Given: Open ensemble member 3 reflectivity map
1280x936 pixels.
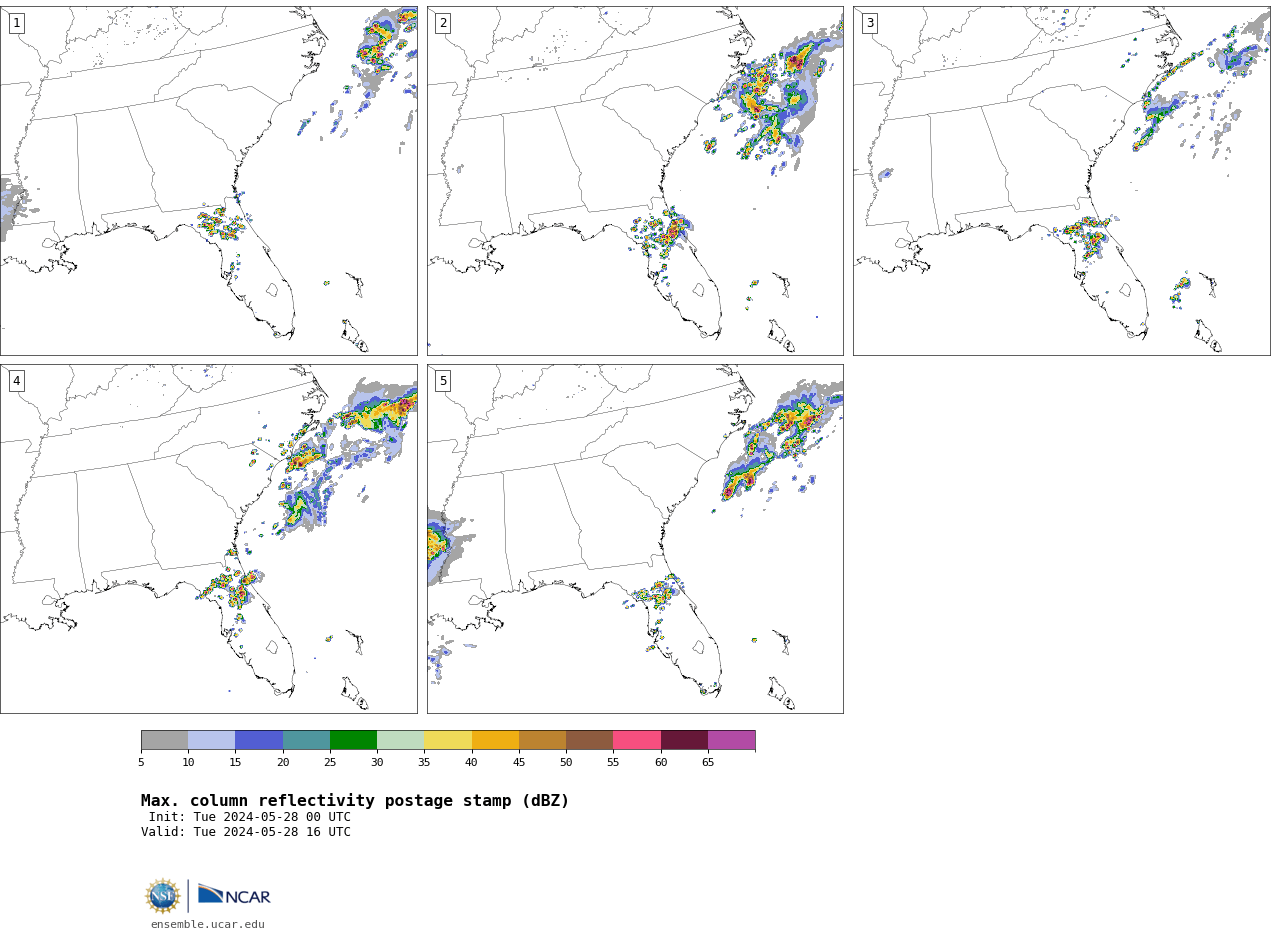Looking at the screenshot, I should point(1061,181).
